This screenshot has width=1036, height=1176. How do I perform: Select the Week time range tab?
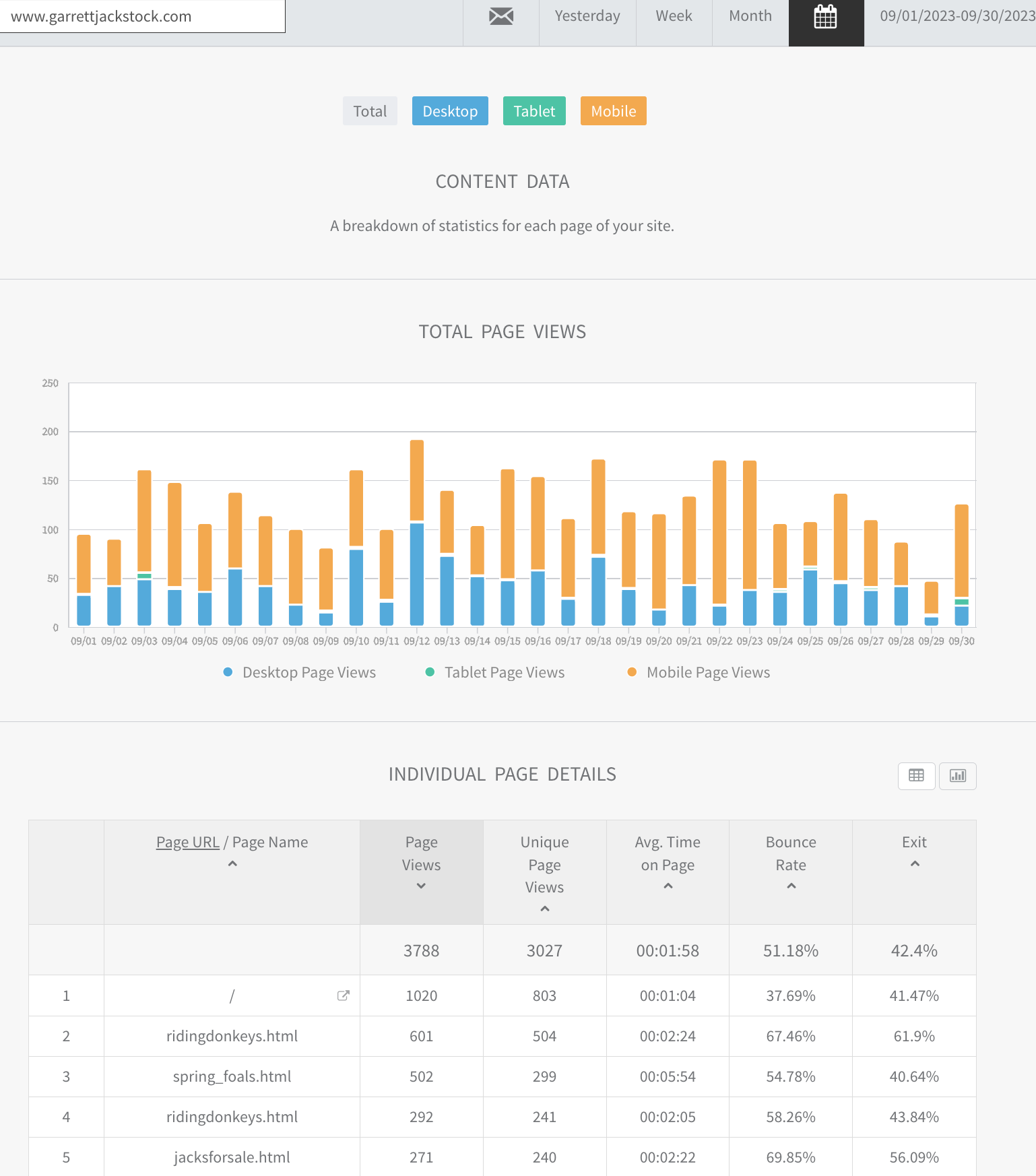pyautogui.click(x=674, y=16)
